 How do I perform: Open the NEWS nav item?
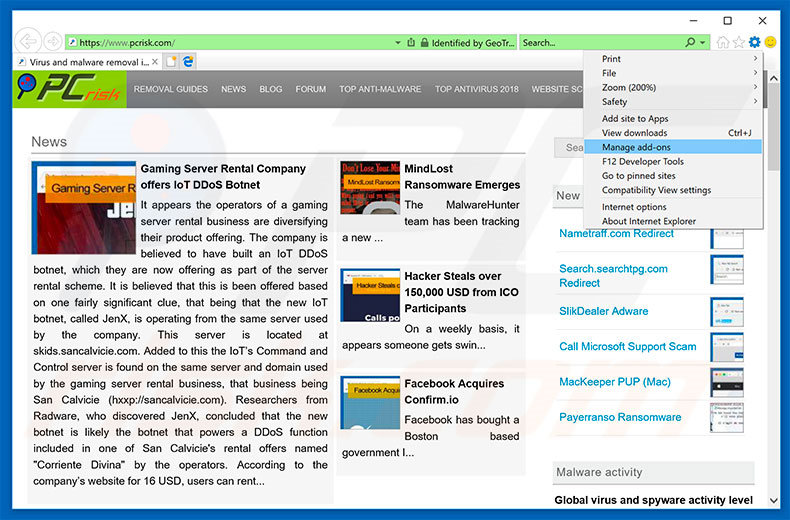(x=234, y=89)
